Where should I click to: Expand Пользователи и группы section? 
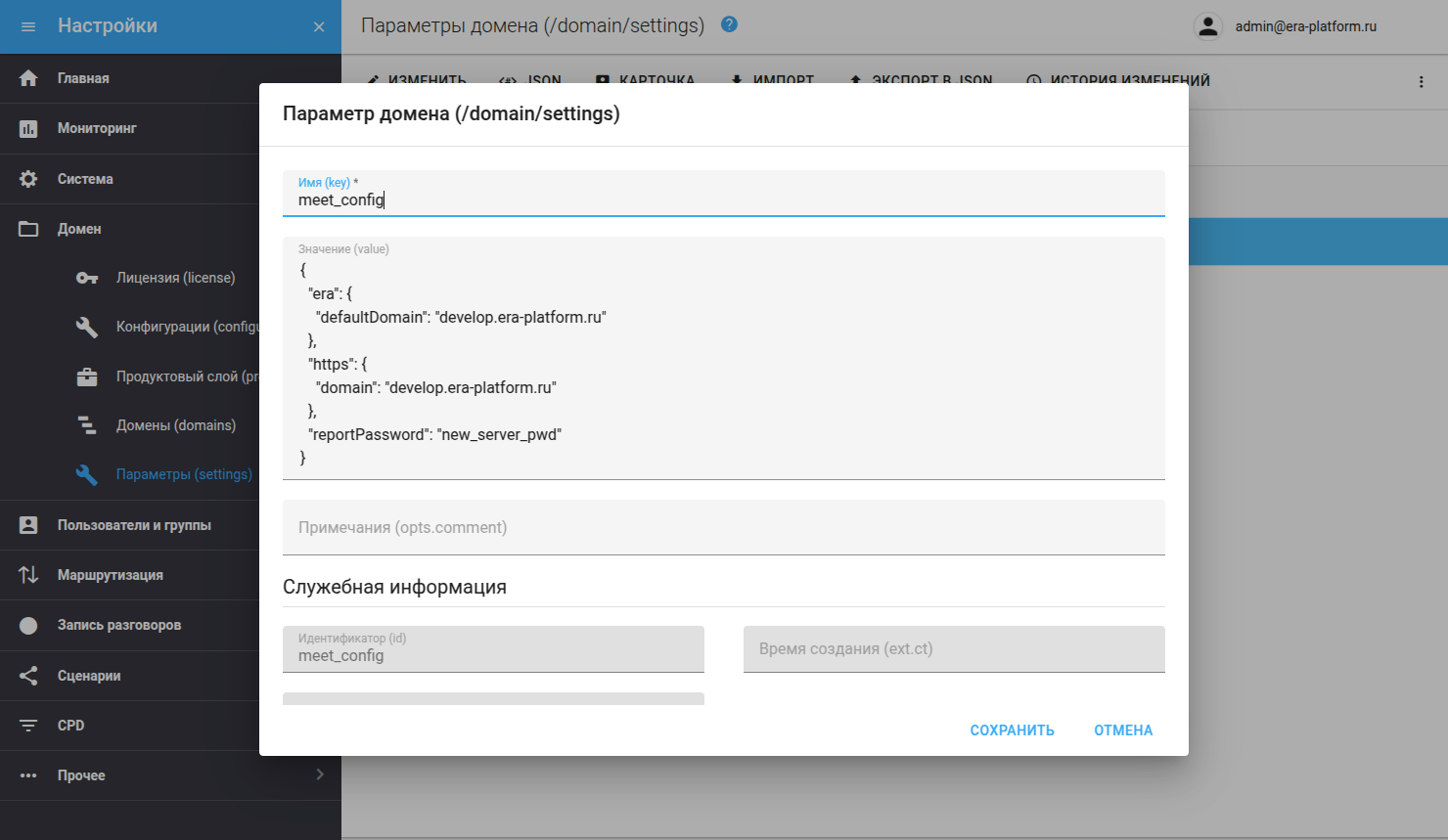(134, 525)
